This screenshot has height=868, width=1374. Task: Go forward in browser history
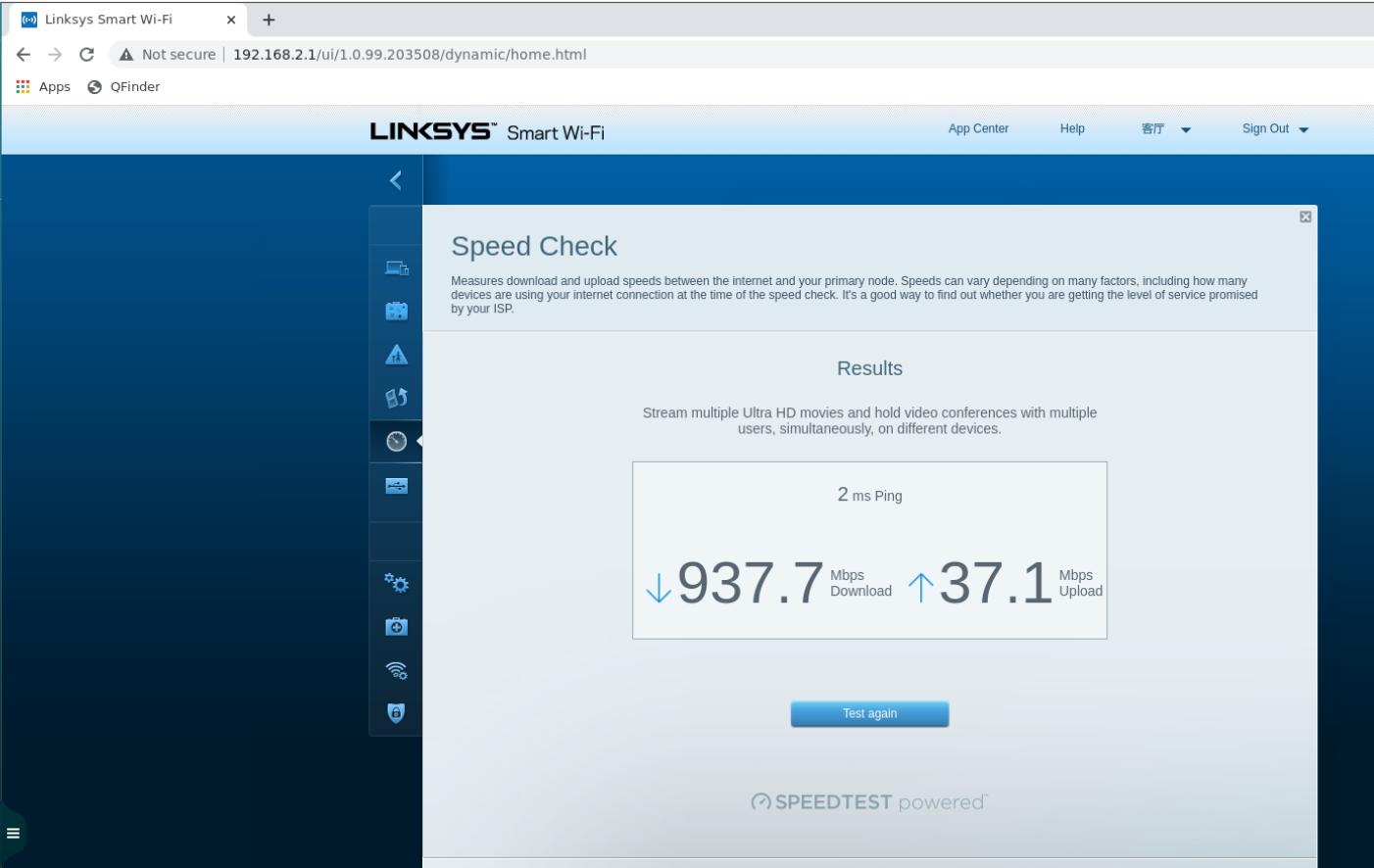[55, 55]
